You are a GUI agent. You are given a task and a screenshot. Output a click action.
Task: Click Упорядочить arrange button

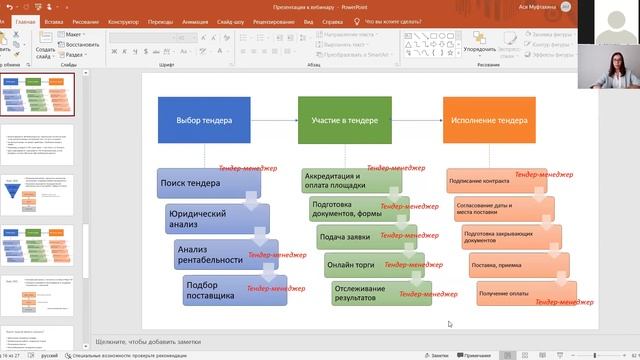[480, 43]
